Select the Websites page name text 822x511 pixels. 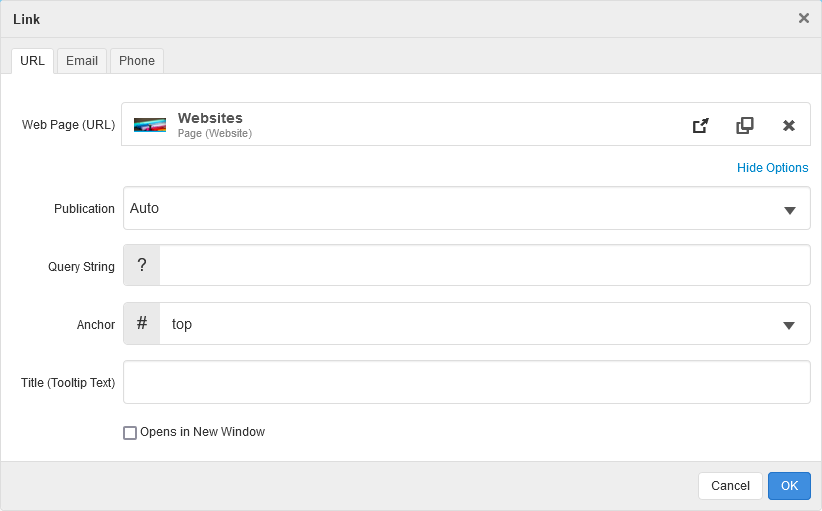pos(210,118)
